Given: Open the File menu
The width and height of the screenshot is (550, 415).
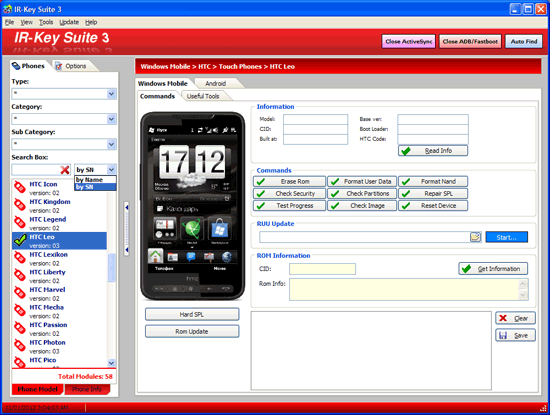Looking at the screenshot, I should click(x=9, y=22).
